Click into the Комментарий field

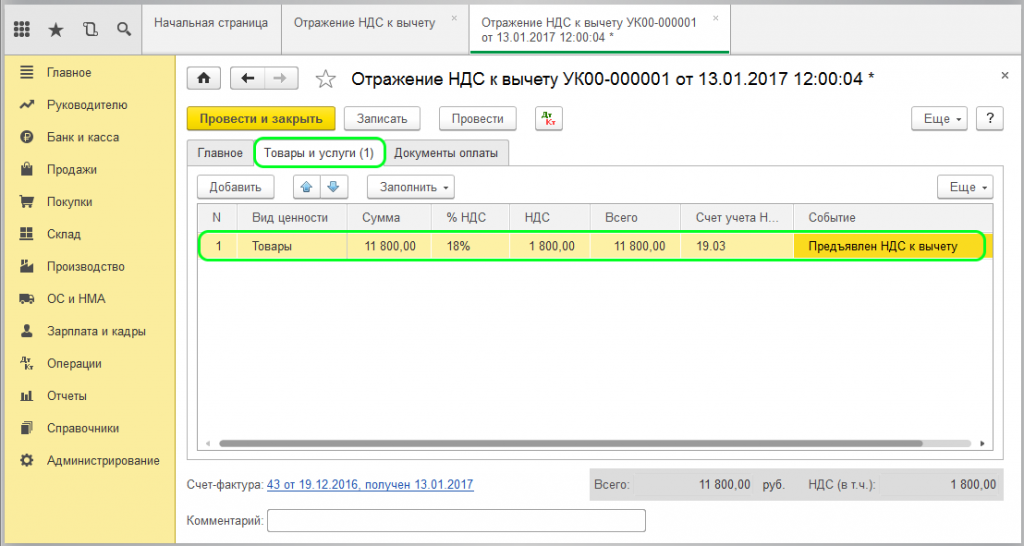456,521
